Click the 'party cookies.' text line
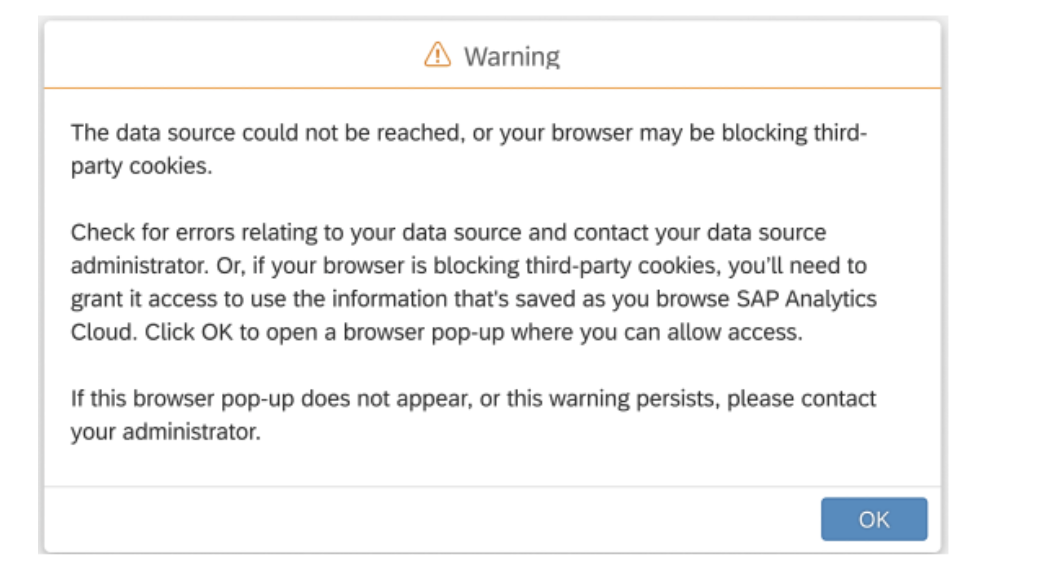 pyautogui.click(x=141, y=166)
